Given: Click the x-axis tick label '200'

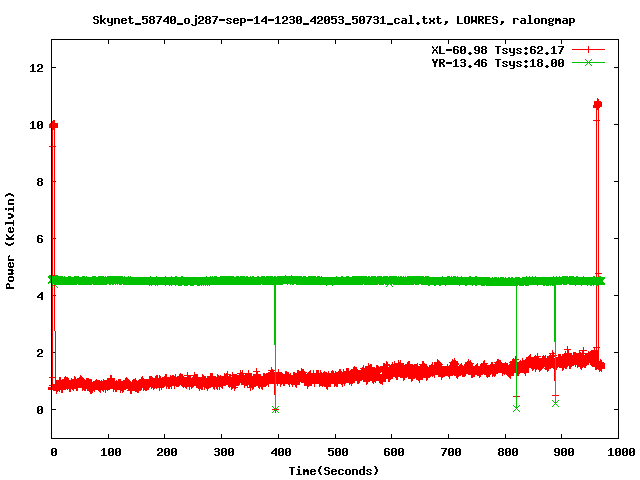Looking at the screenshot, I should click(167, 452).
